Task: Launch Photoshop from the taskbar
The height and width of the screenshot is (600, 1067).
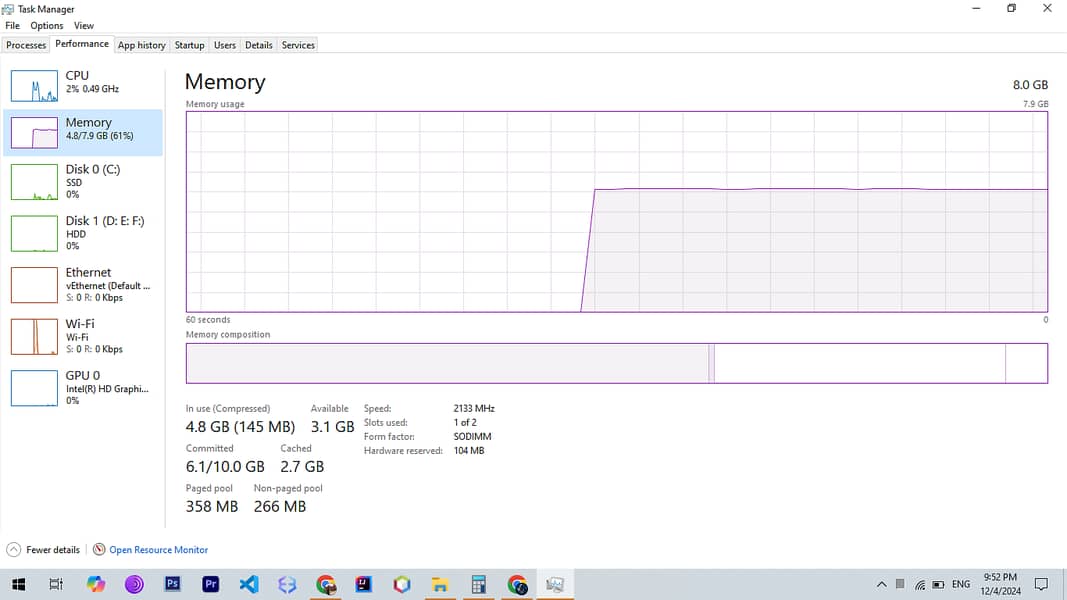Action: [172, 584]
